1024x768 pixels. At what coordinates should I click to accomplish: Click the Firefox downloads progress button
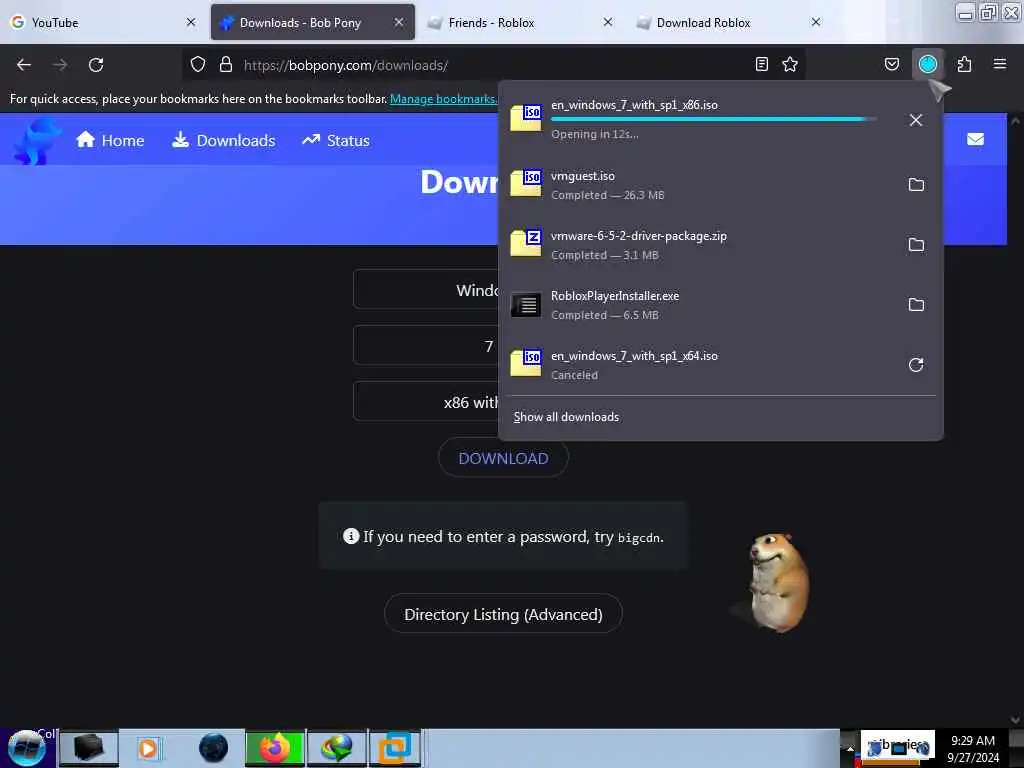click(x=928, y=64)
